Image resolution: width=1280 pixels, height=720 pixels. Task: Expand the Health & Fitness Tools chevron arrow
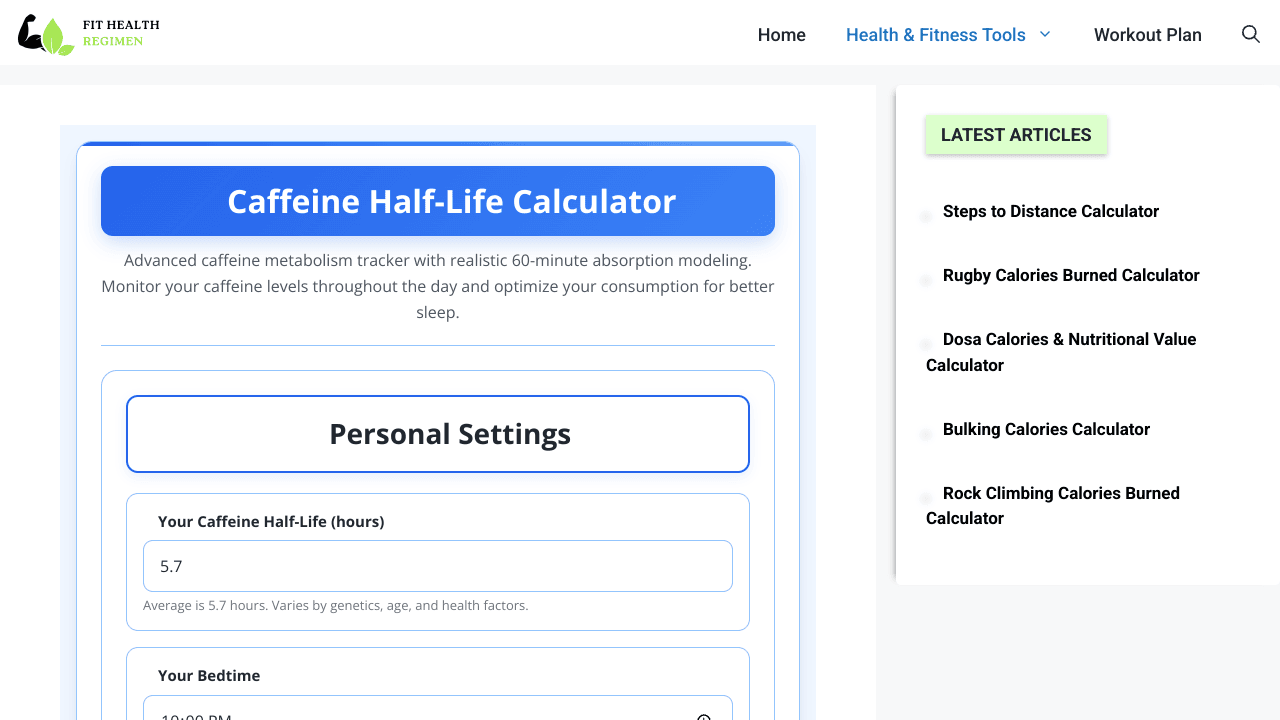click(1045, 34)
